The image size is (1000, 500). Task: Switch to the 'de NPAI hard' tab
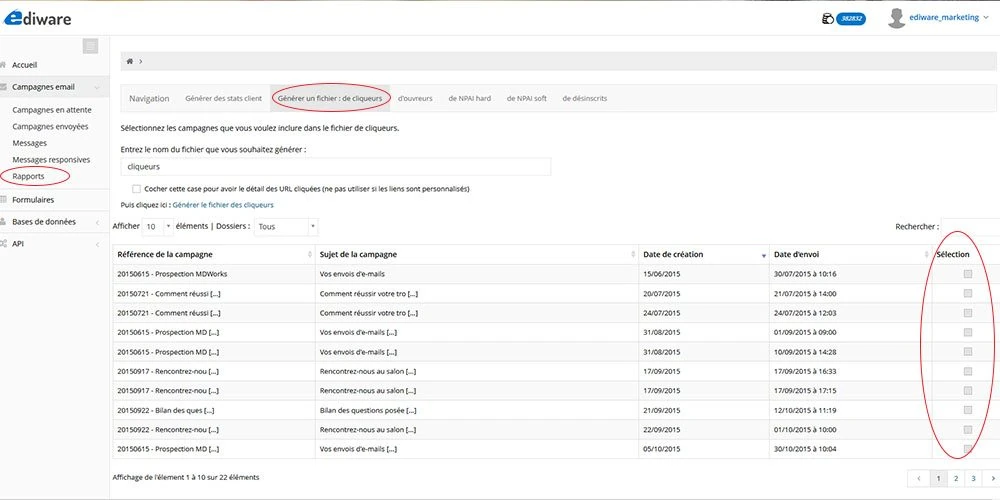pos(469,98)
